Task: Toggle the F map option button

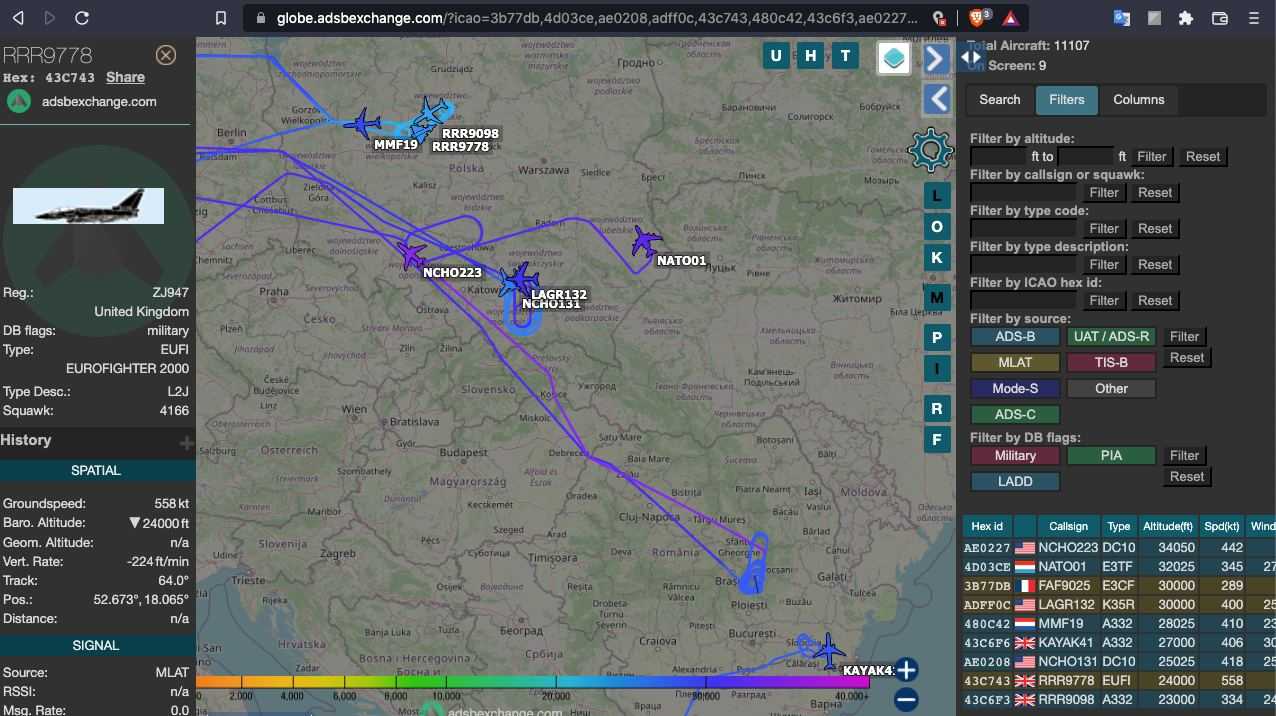Action: click(937, 439)
